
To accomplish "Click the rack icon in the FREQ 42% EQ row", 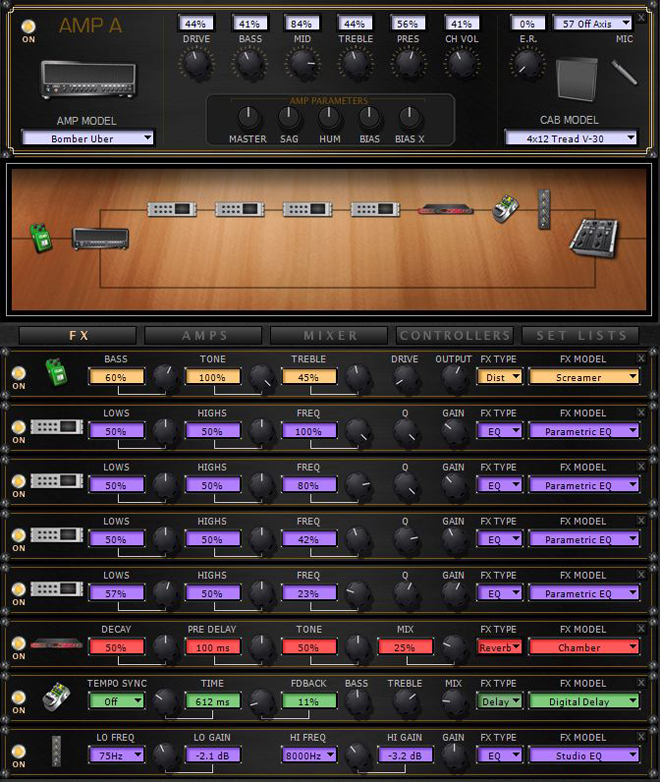I will pos(57,535).
